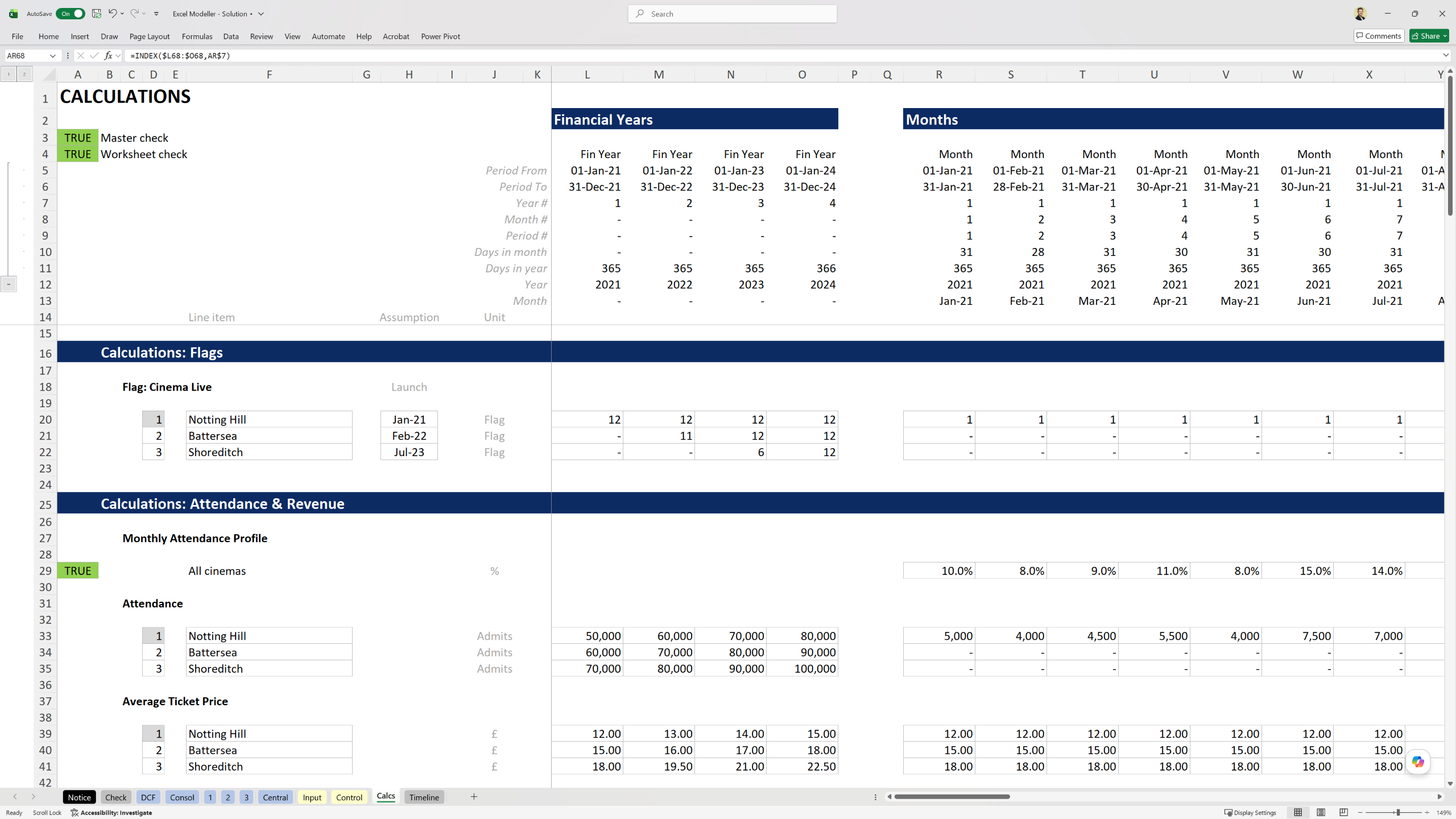Viewport: 1456px width, 819px height.
Task: Click the Feb-22 launch cell for Battersea
Action: point(409,436)
